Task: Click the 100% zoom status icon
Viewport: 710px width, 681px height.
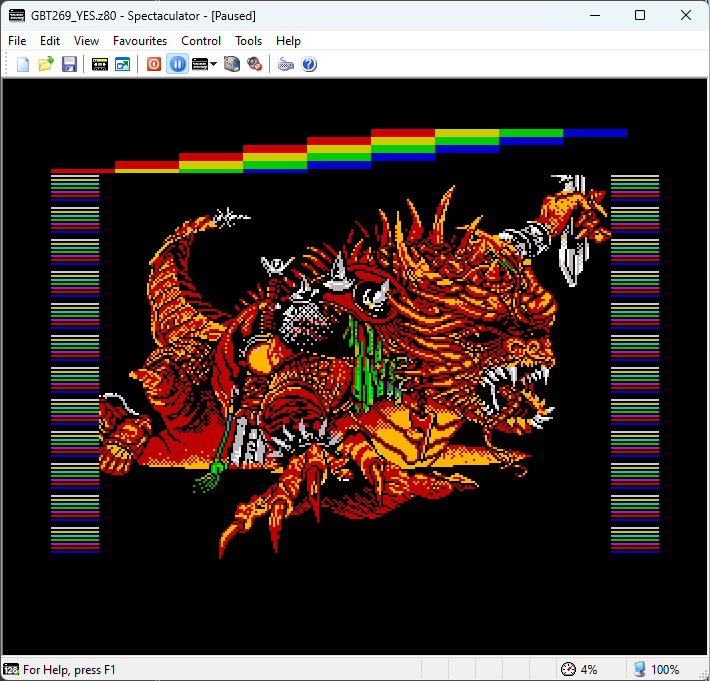Action: click(639, 669)
